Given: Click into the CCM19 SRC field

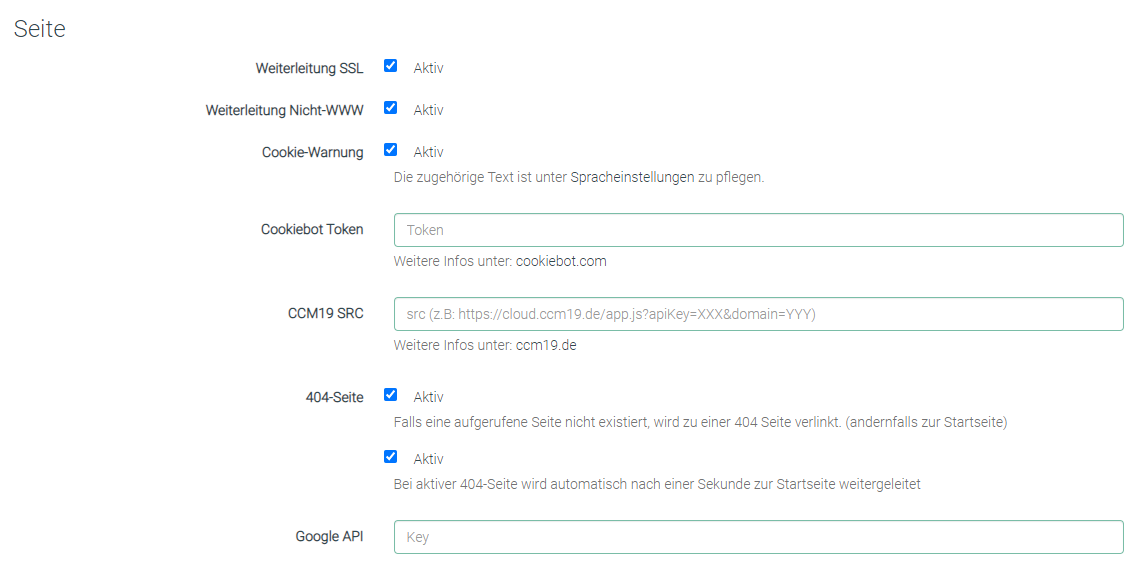Looking at the screenshot, I should pos(758,314).
